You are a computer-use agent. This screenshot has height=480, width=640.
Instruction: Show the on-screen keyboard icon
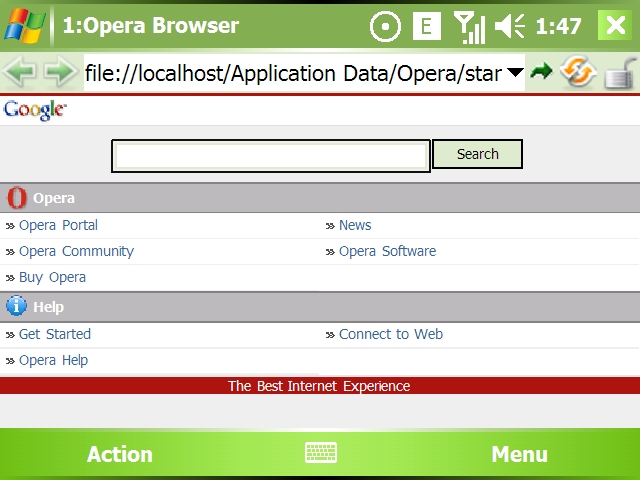[321, 453]
